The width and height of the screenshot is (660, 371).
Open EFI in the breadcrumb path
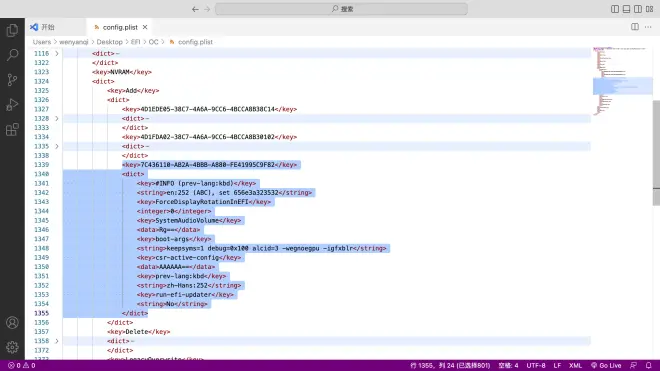point(135,42)
